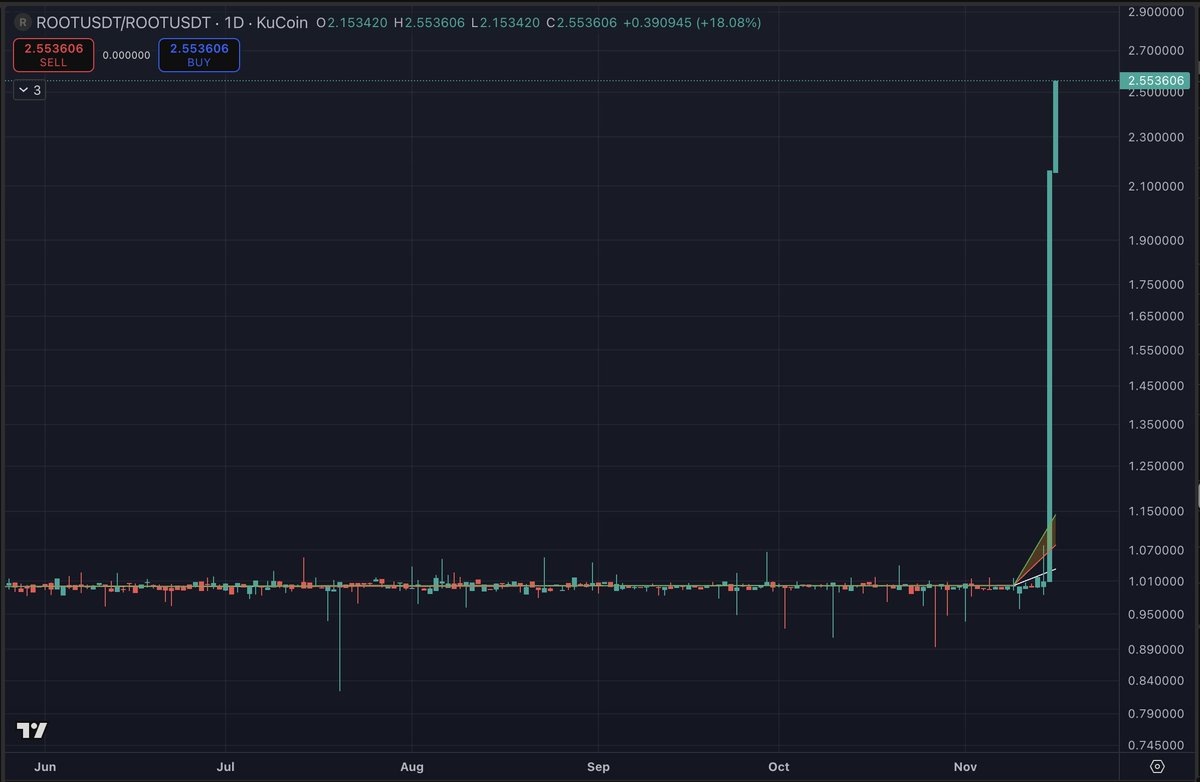Screen dimensions: 1200x782
Task: Open chart settings gear icon
Action: tap(1157, 767)
